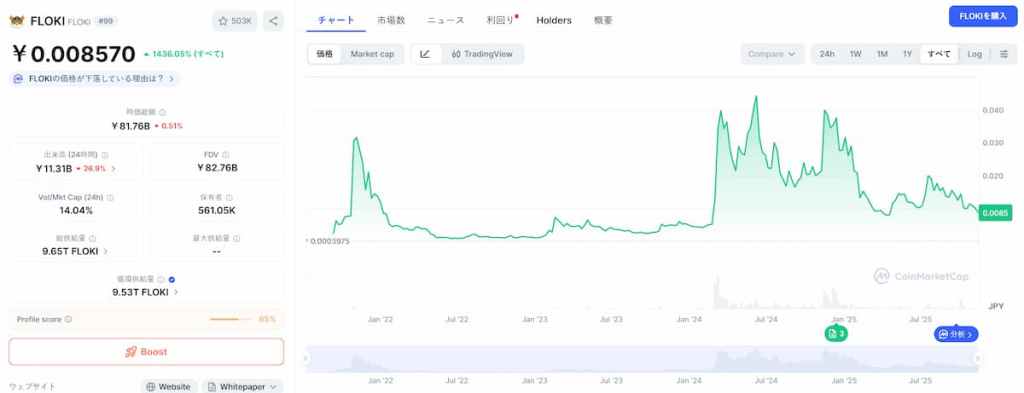The height and width of the screenshot is (393, 1024).
Task: Show info tooltip for 保有者
Action: click(x=229, y=197)
